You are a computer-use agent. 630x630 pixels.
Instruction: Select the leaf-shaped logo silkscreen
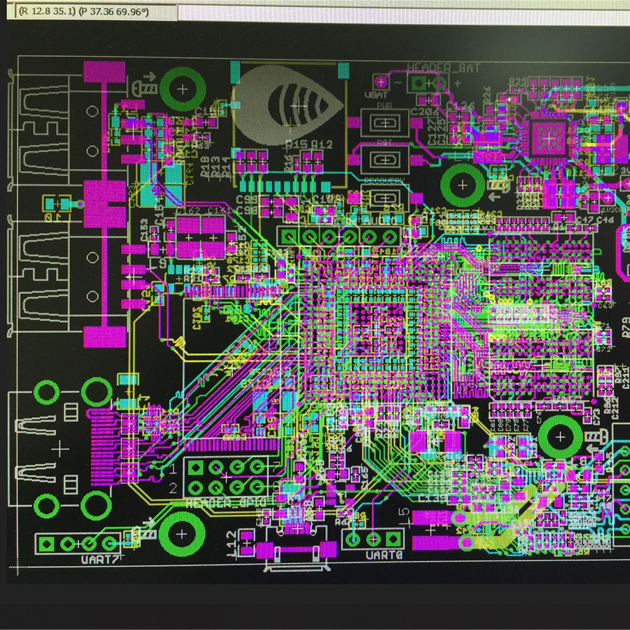(290, 102)
